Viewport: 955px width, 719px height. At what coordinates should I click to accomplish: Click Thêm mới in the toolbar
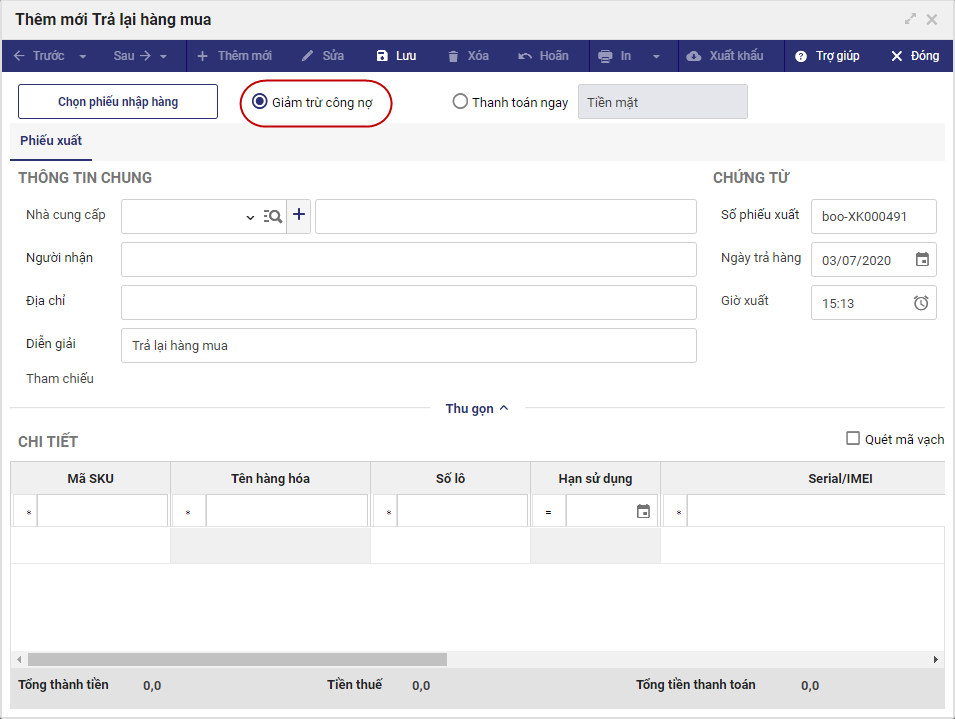234,56
